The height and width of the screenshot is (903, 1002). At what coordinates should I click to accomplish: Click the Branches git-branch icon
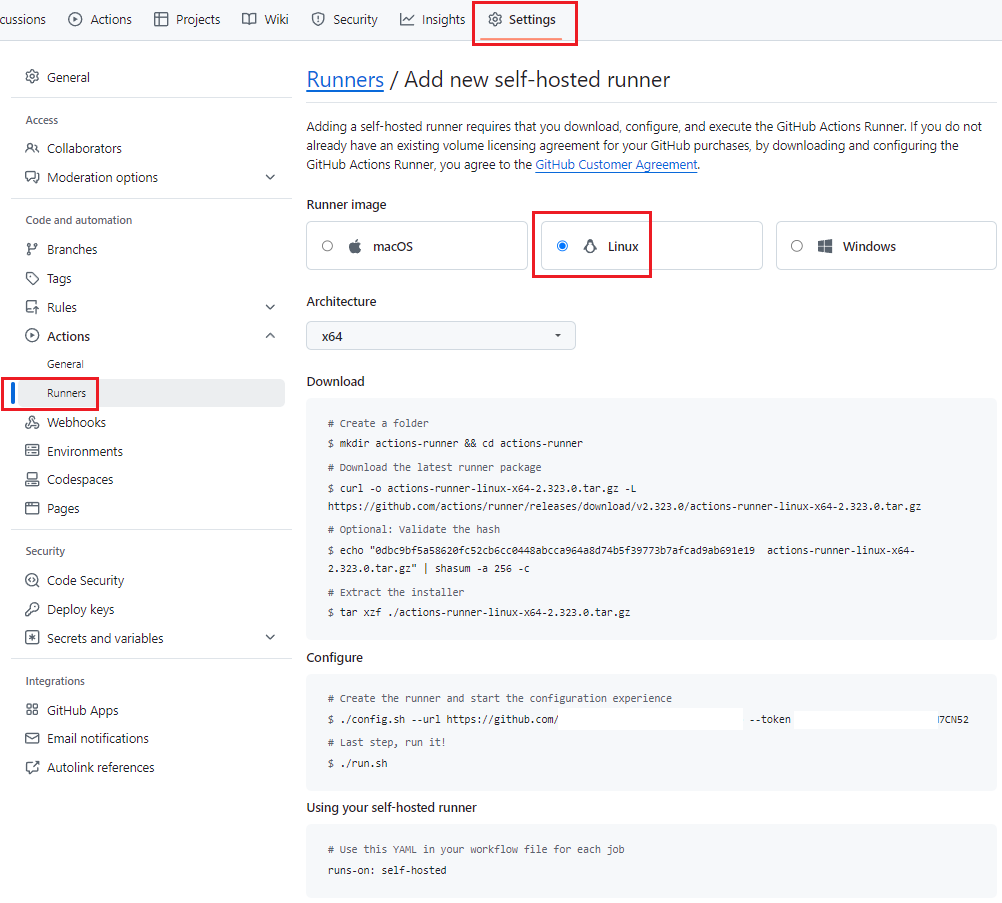click(x=32, y=249)
